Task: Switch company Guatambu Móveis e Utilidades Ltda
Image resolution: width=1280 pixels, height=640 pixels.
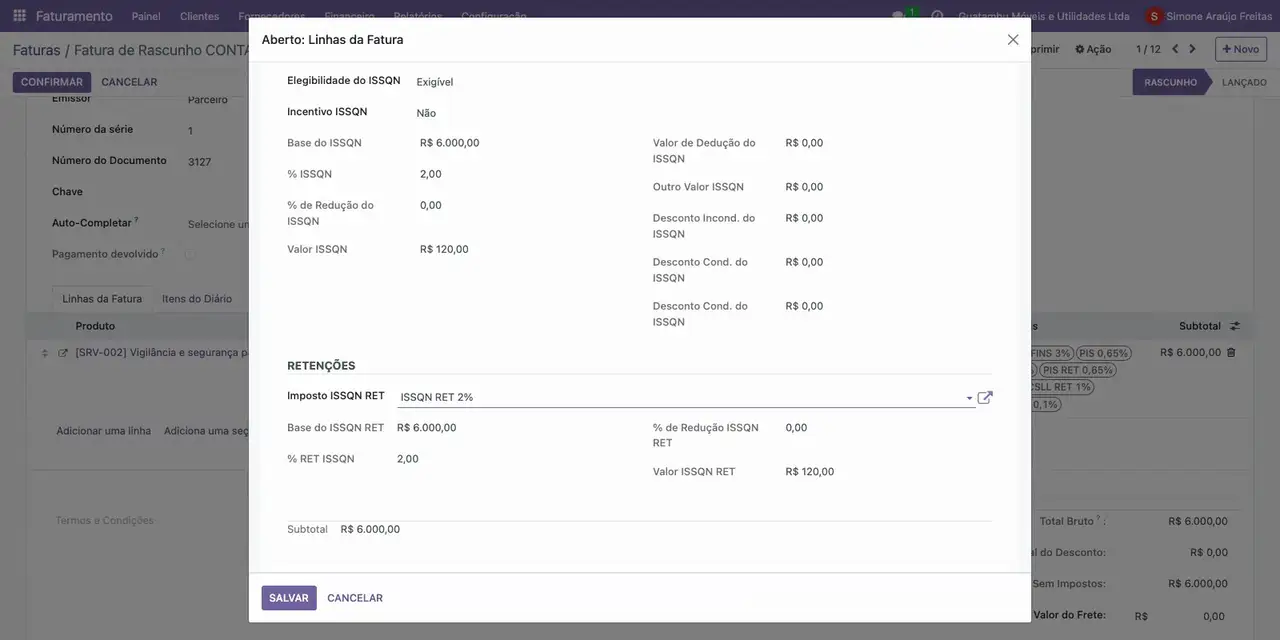Action: pyautogui.click(x=1044, y=16)
